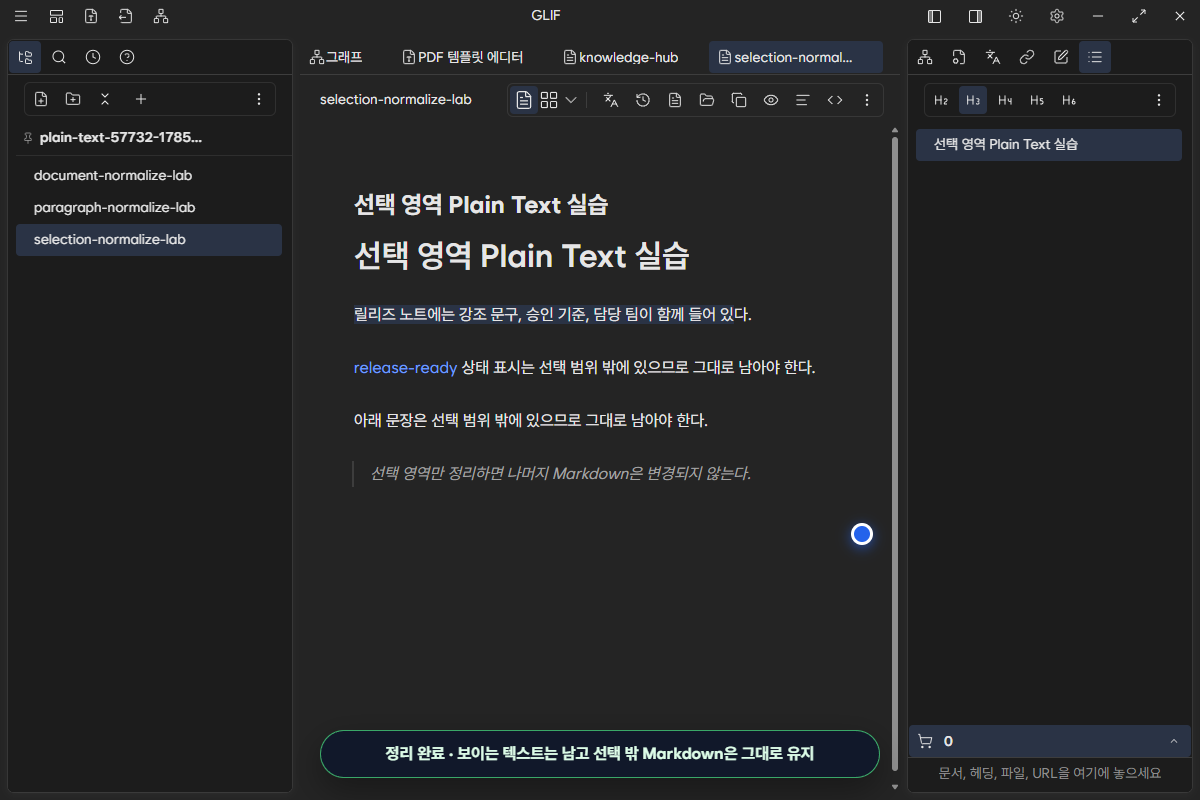Click the open folder icon in editor toolbar

[x=707, y=100]
